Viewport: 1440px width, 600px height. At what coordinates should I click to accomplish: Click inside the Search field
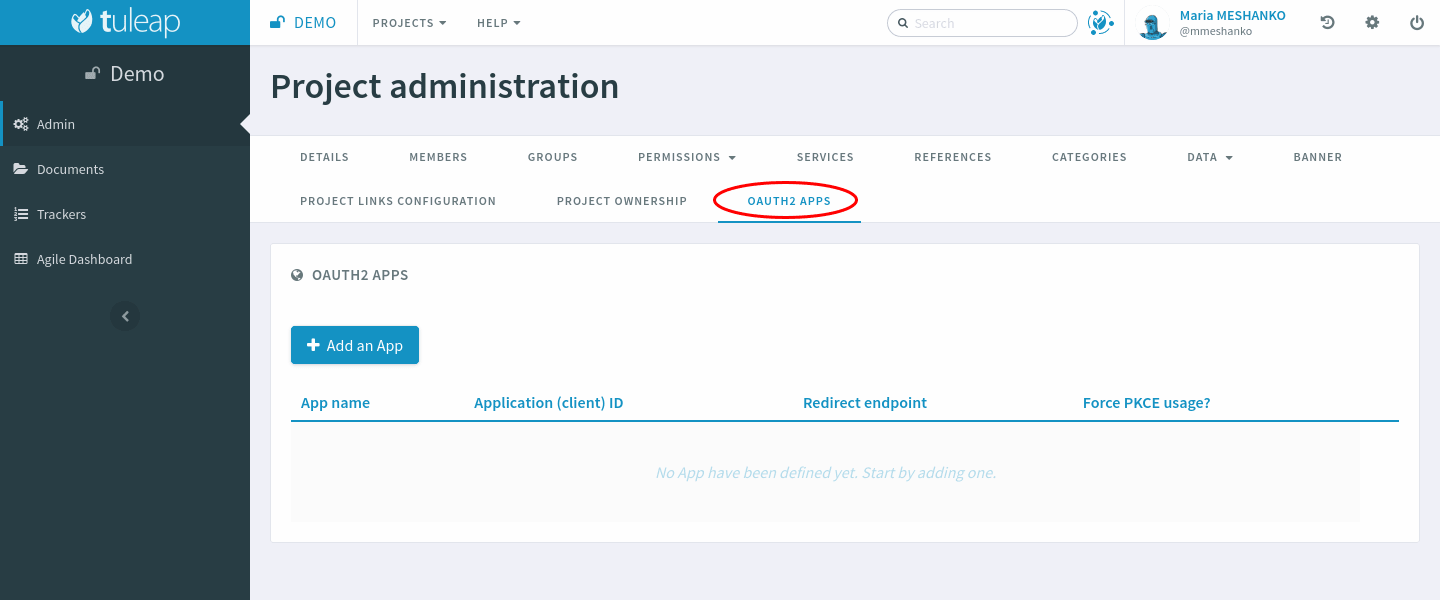[982, 22]
